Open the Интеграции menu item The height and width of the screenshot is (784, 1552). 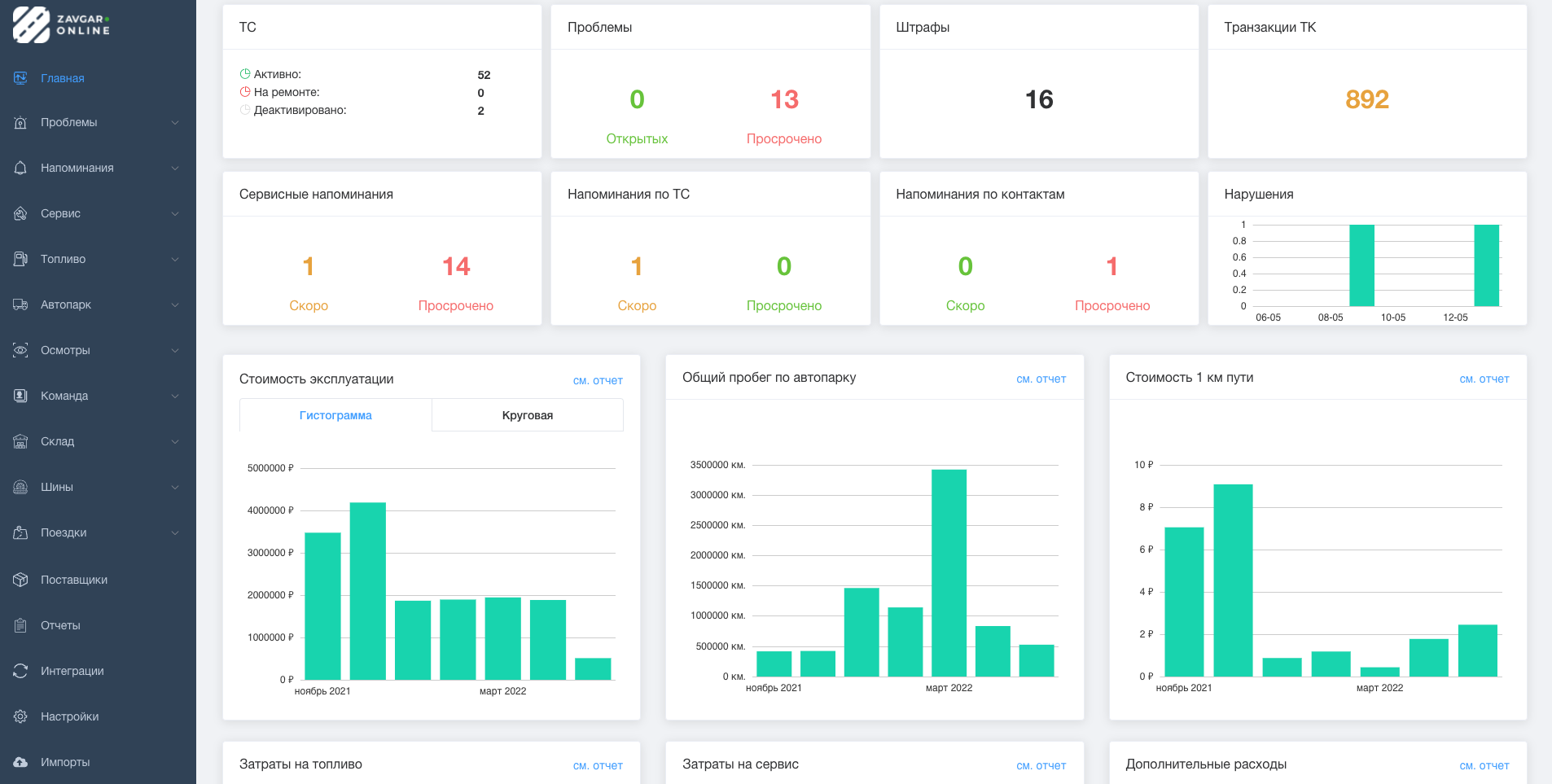98,671
